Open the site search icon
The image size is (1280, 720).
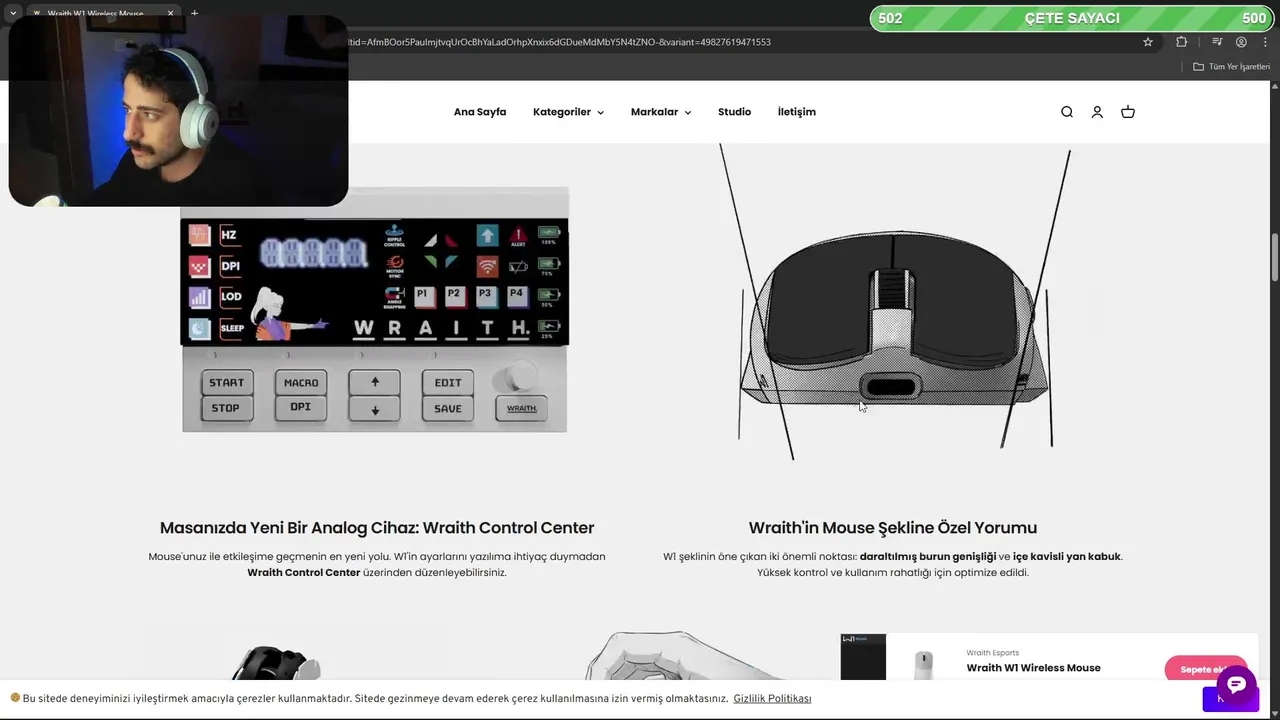tap(1067, 112)
